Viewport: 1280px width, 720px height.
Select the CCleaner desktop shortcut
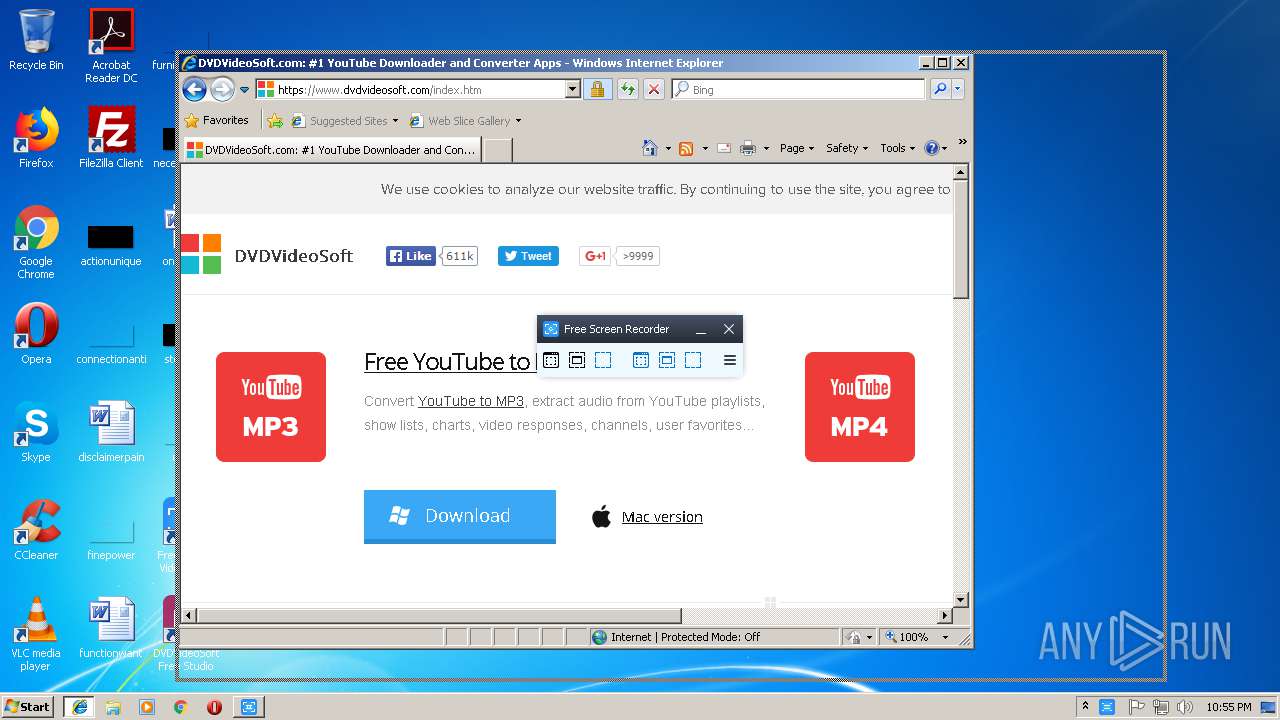[36, 530]
